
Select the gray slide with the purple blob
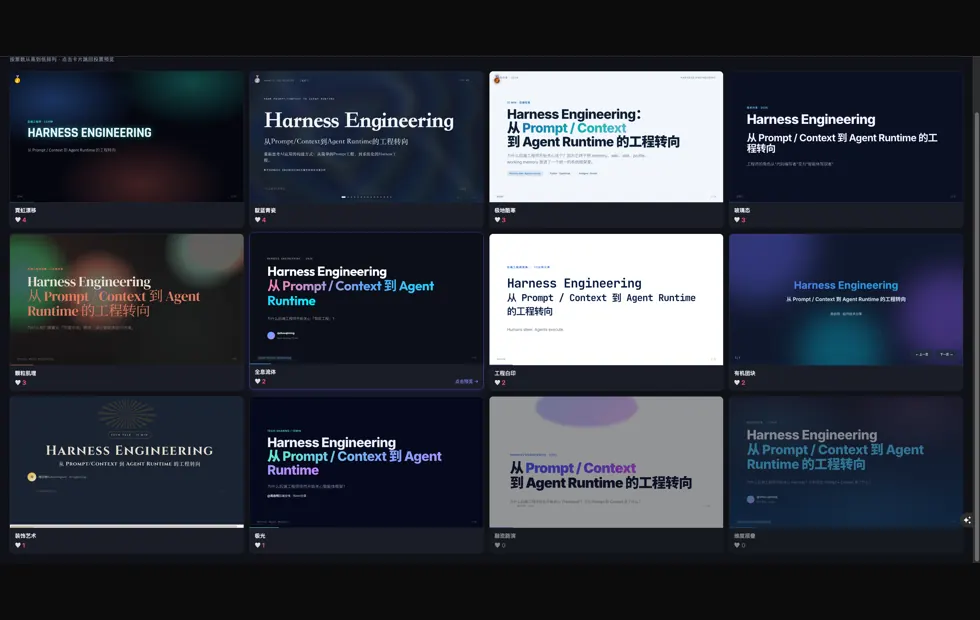pyautogui.click(x=606, y=462)
